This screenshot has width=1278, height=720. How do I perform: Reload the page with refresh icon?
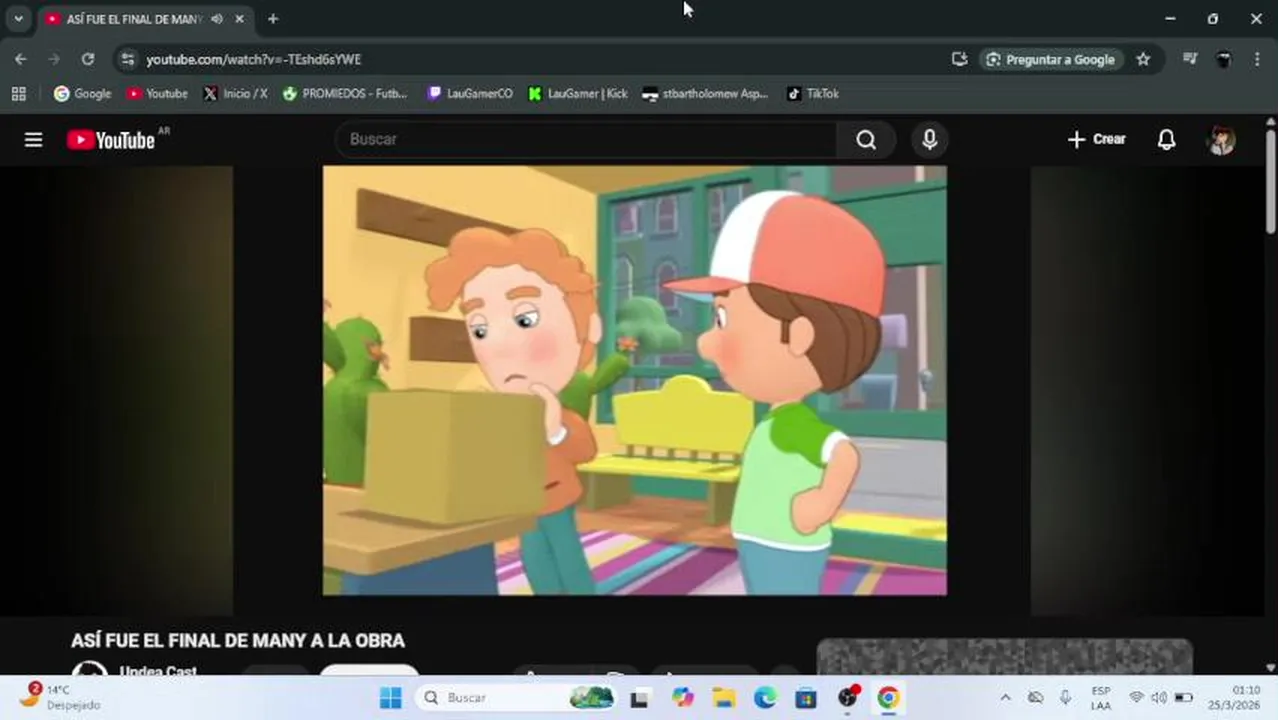[88, 59]
